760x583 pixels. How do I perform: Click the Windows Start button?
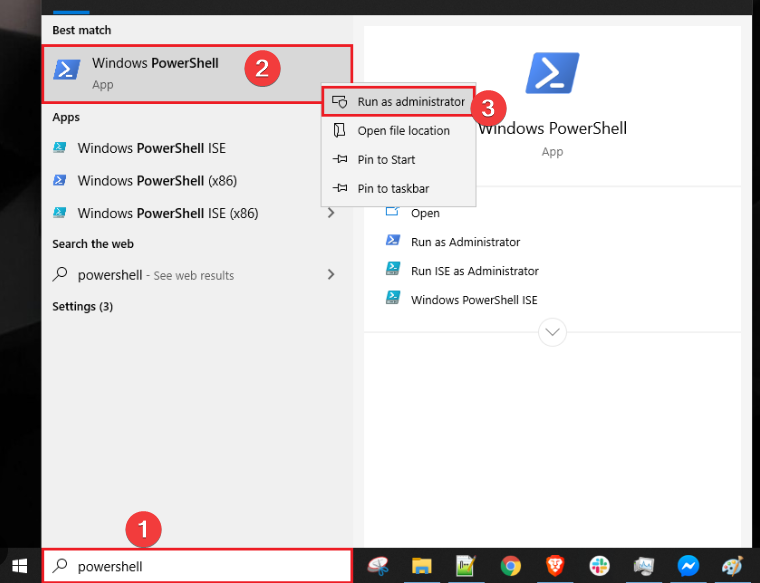20,566
